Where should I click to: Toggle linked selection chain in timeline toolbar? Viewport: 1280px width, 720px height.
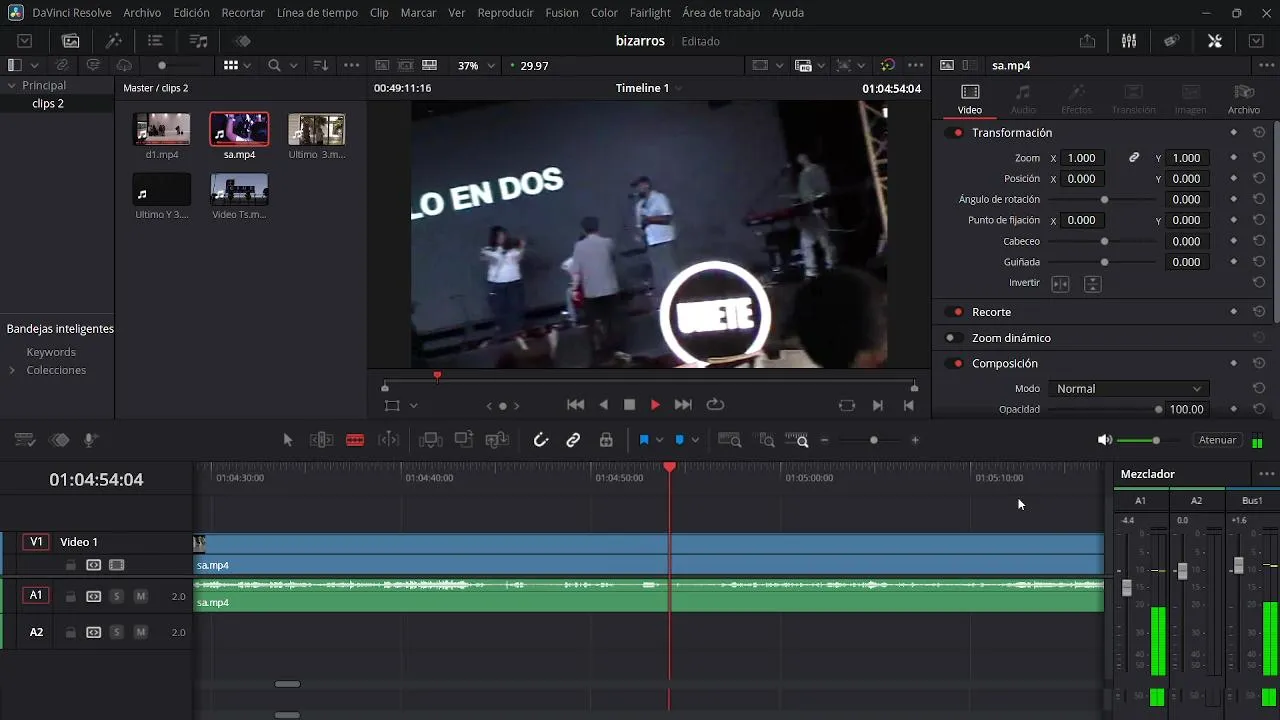click(573, 440)
